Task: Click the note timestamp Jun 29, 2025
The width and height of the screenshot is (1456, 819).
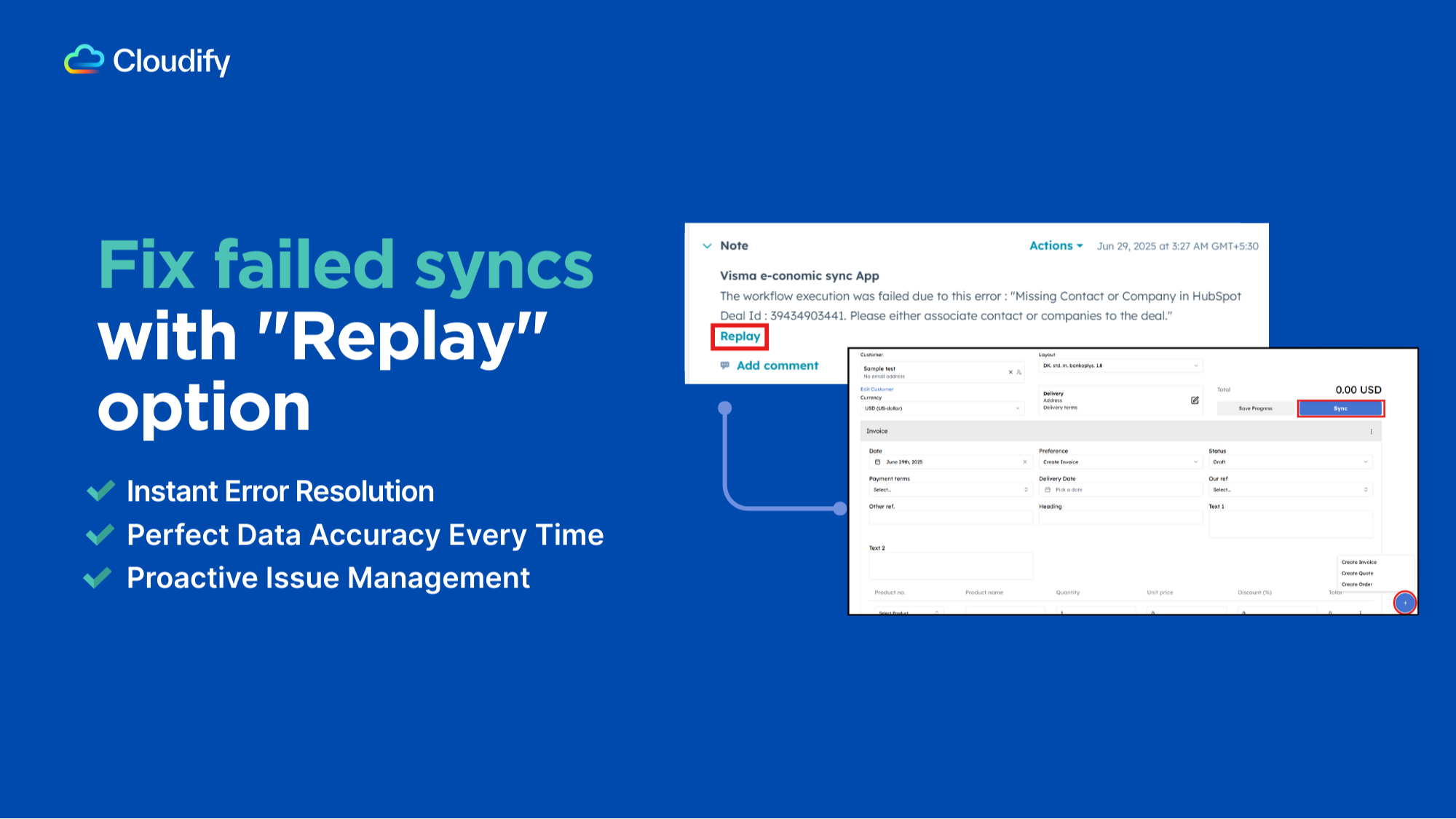Action: (x=1177, y=247)
